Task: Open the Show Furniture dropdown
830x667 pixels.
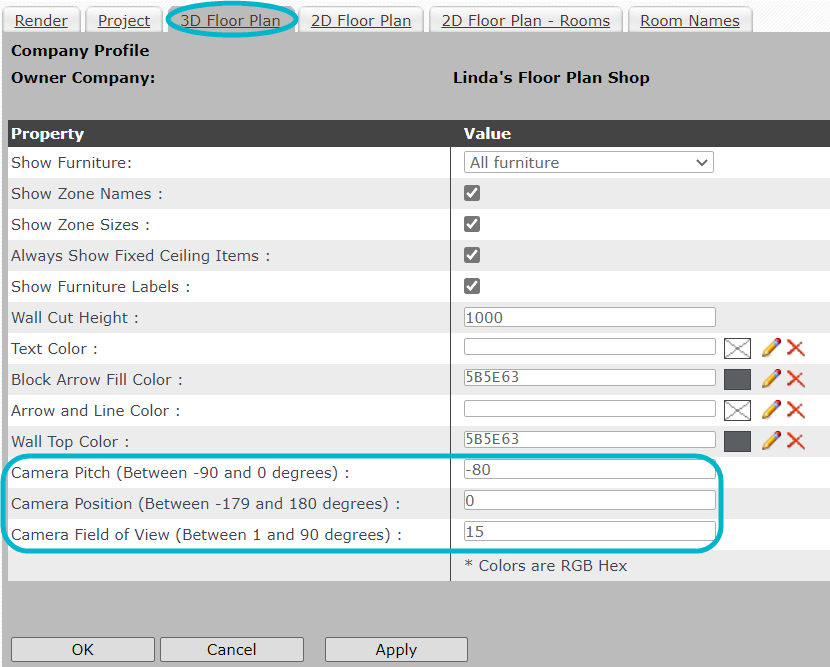Action: click(x=589, y=162)
